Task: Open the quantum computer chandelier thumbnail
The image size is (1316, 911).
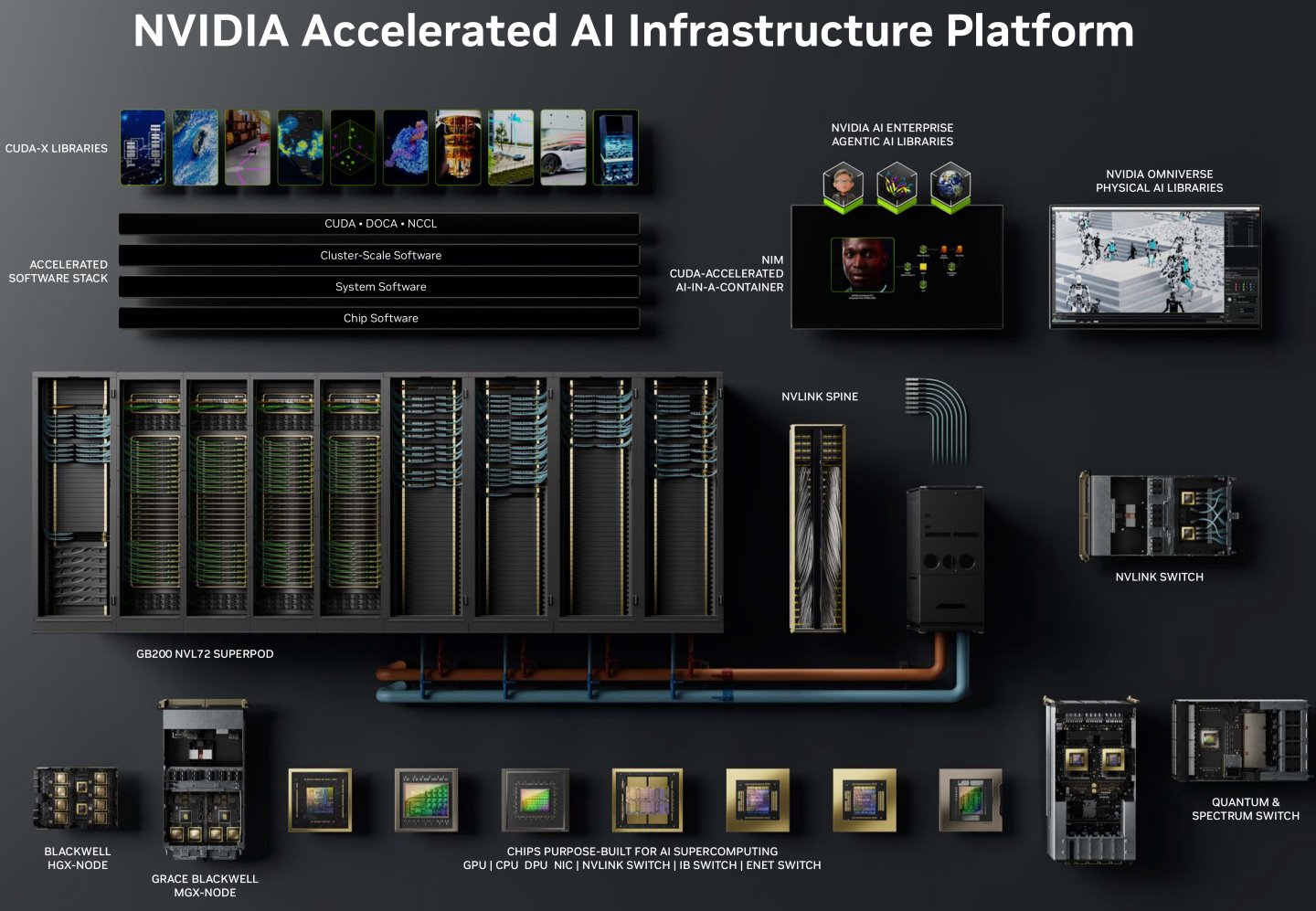Action: point(458,148)
